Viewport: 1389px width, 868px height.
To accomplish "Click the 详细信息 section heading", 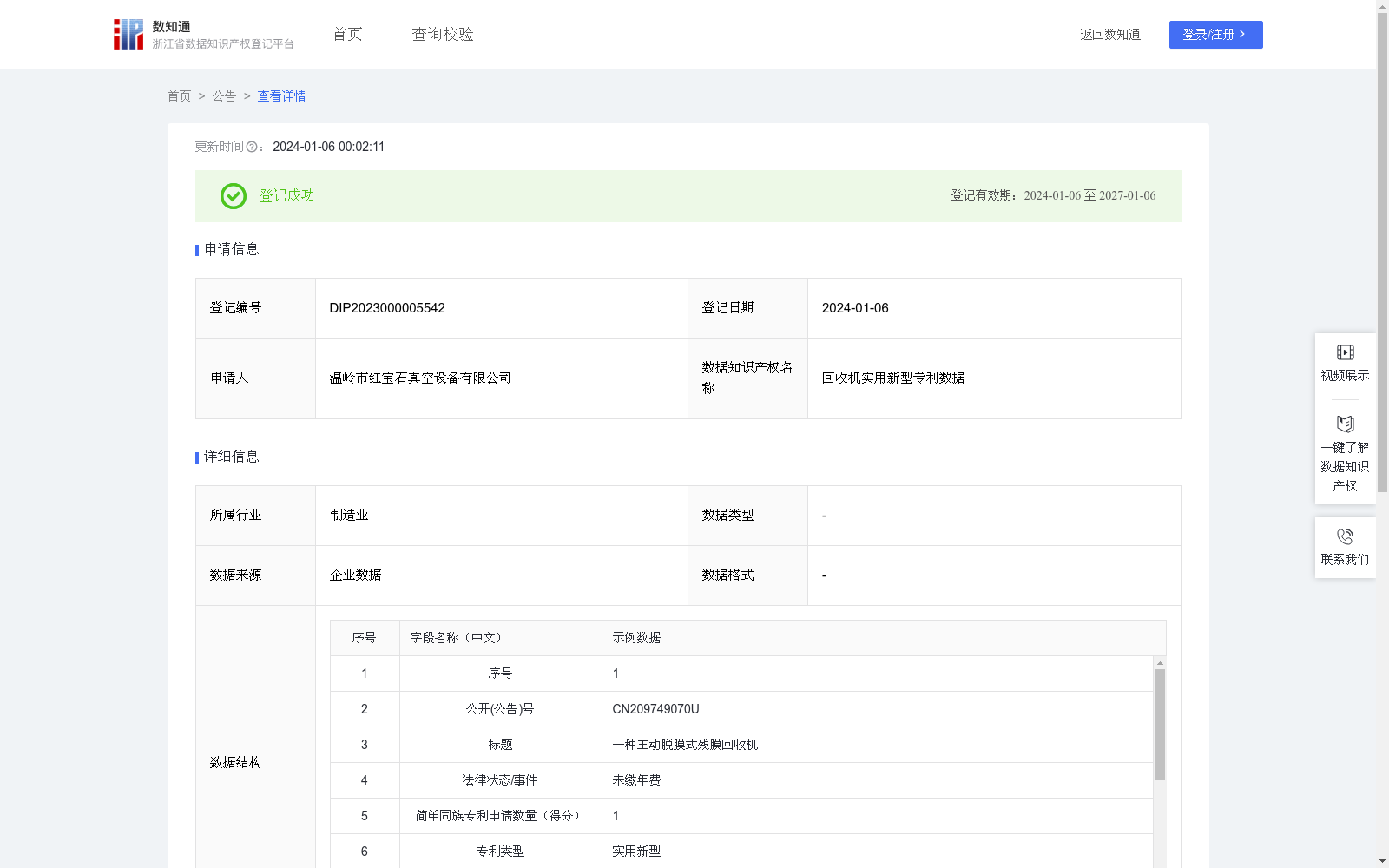I will (232, 457).
